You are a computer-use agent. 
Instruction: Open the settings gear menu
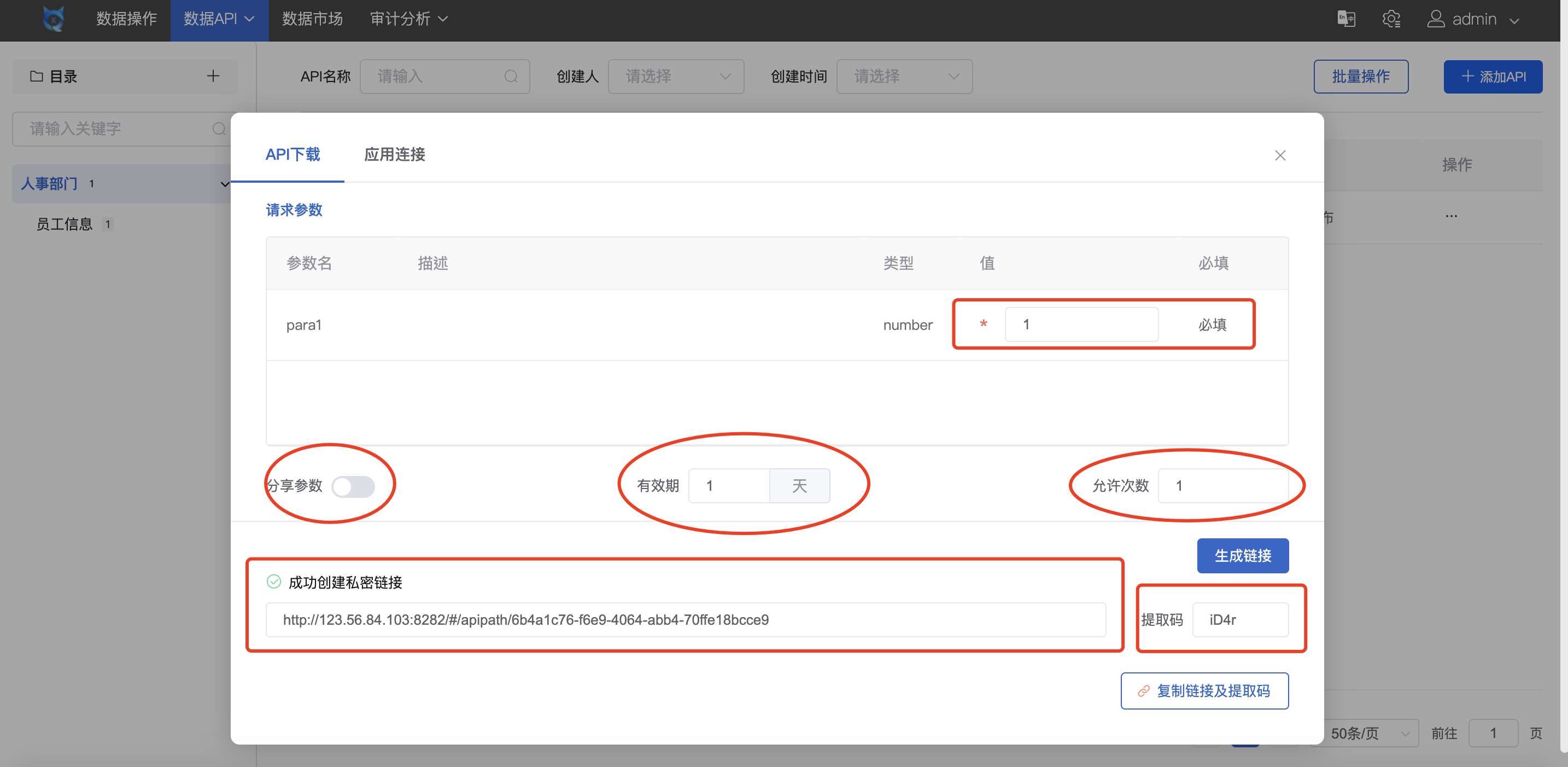[1392, 19]
